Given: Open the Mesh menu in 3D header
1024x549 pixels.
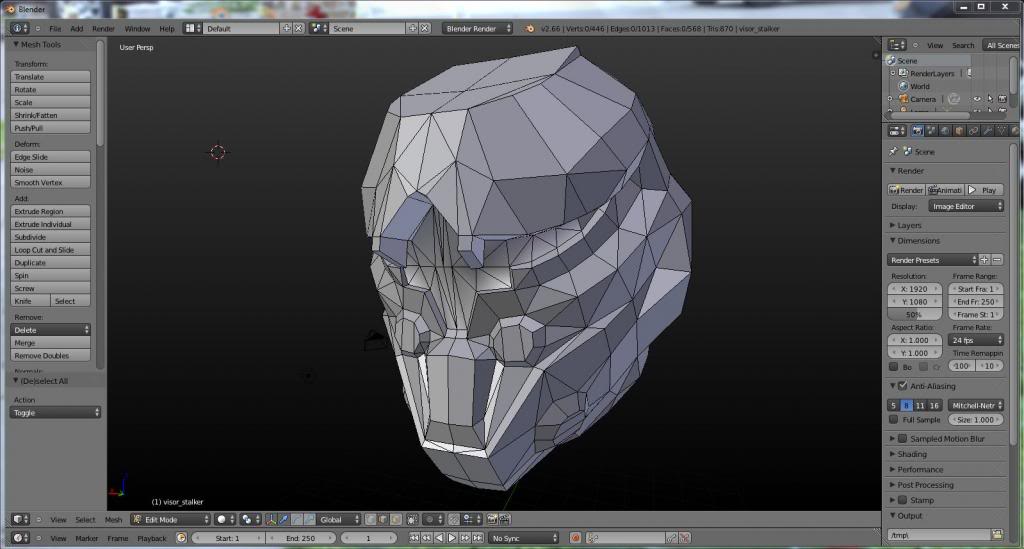Looking at the screenshot, I should (113, 520).
